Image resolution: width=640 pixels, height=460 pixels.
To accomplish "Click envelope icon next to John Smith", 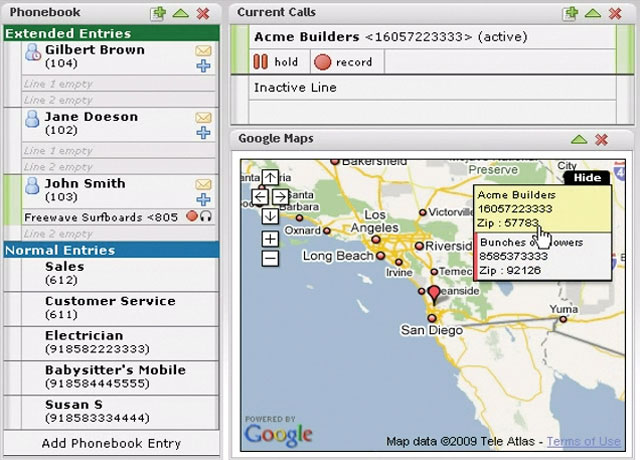I will (x=203, y=184).
